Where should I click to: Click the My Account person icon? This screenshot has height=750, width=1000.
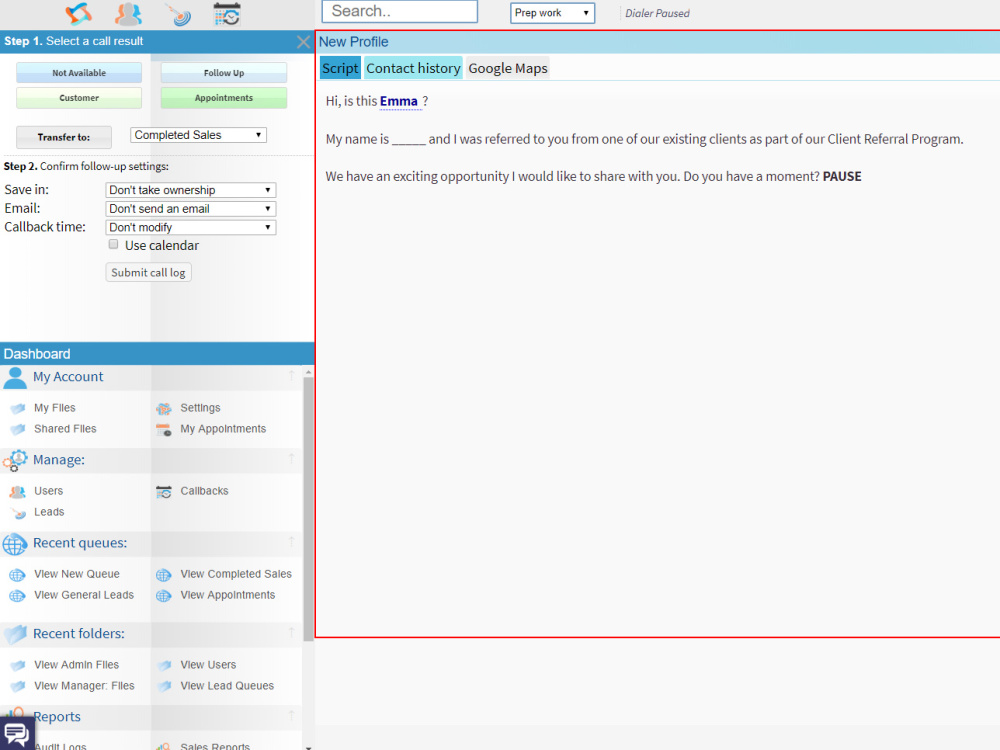[x=15, y=378]
